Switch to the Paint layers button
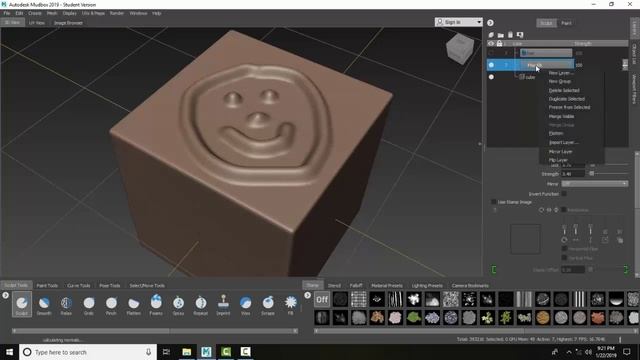 click(566, 23)
